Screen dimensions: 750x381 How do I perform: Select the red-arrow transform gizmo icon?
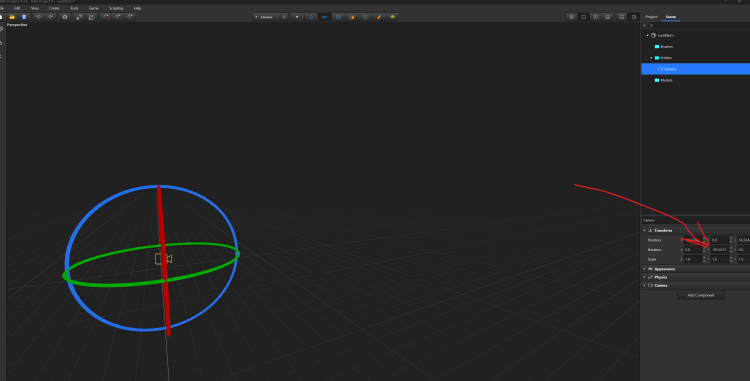(106, 17)
